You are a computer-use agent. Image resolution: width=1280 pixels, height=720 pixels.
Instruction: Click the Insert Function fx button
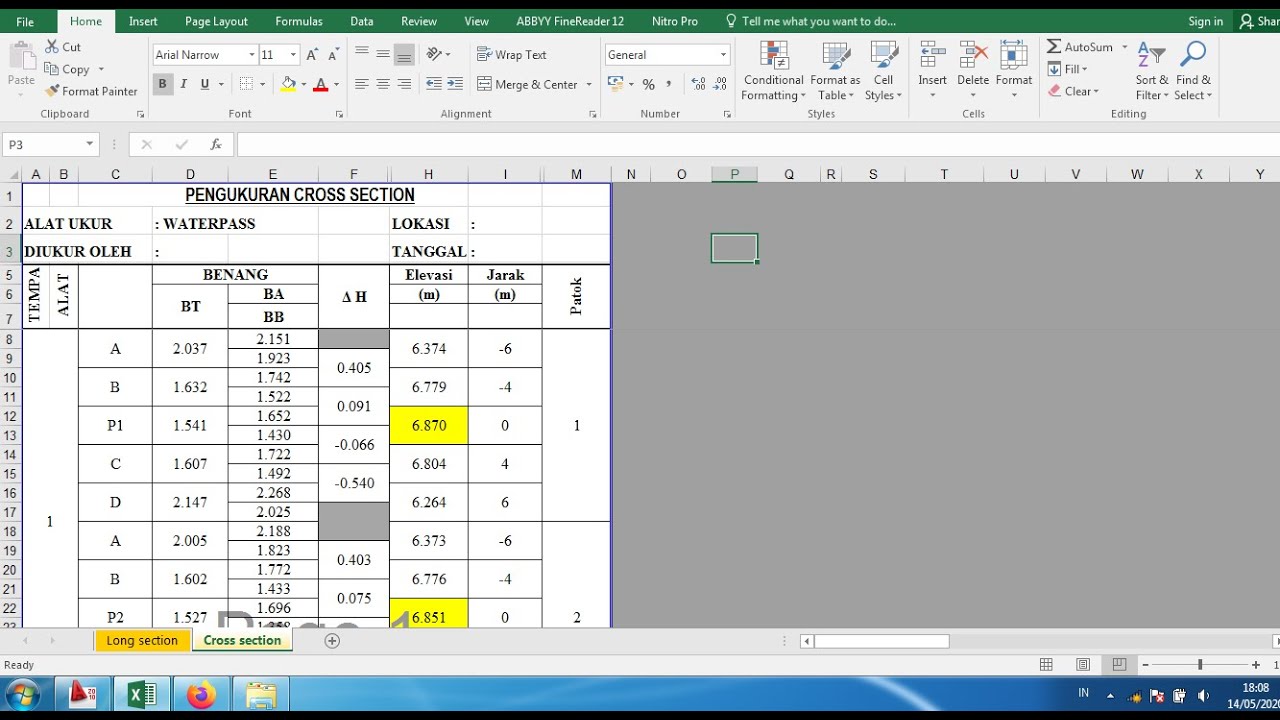[215, 145]
